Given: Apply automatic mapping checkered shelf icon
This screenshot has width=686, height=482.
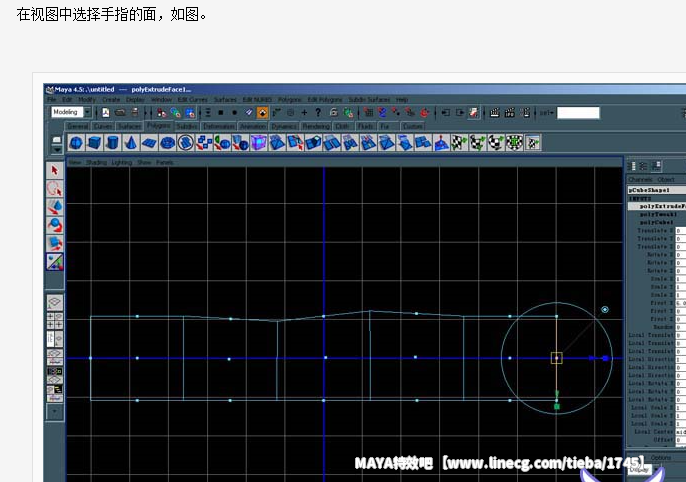Looking at the screenshot, I should [x=514, y=143].
